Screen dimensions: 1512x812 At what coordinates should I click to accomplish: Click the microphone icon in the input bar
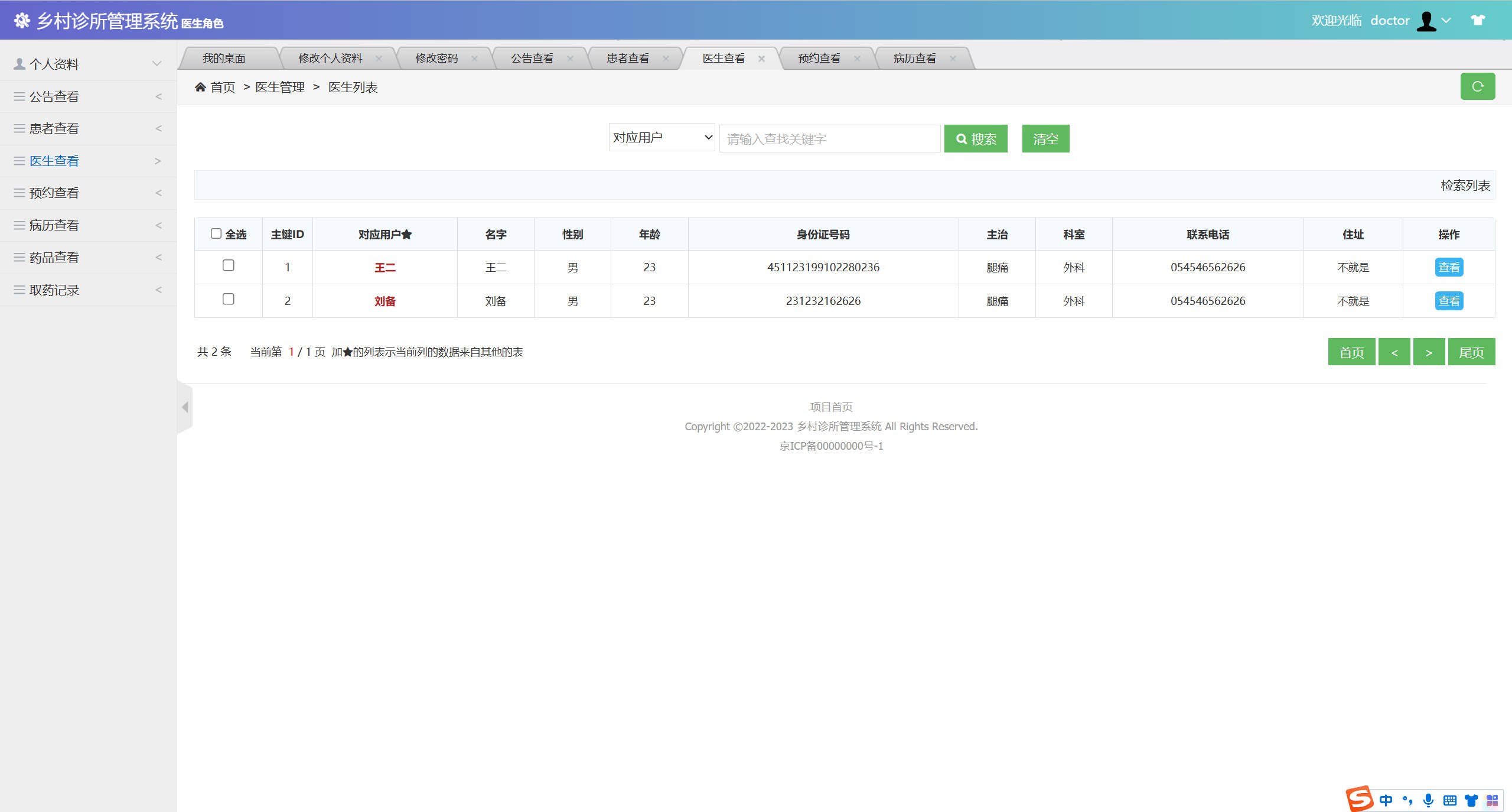(x=1428, y=800)
